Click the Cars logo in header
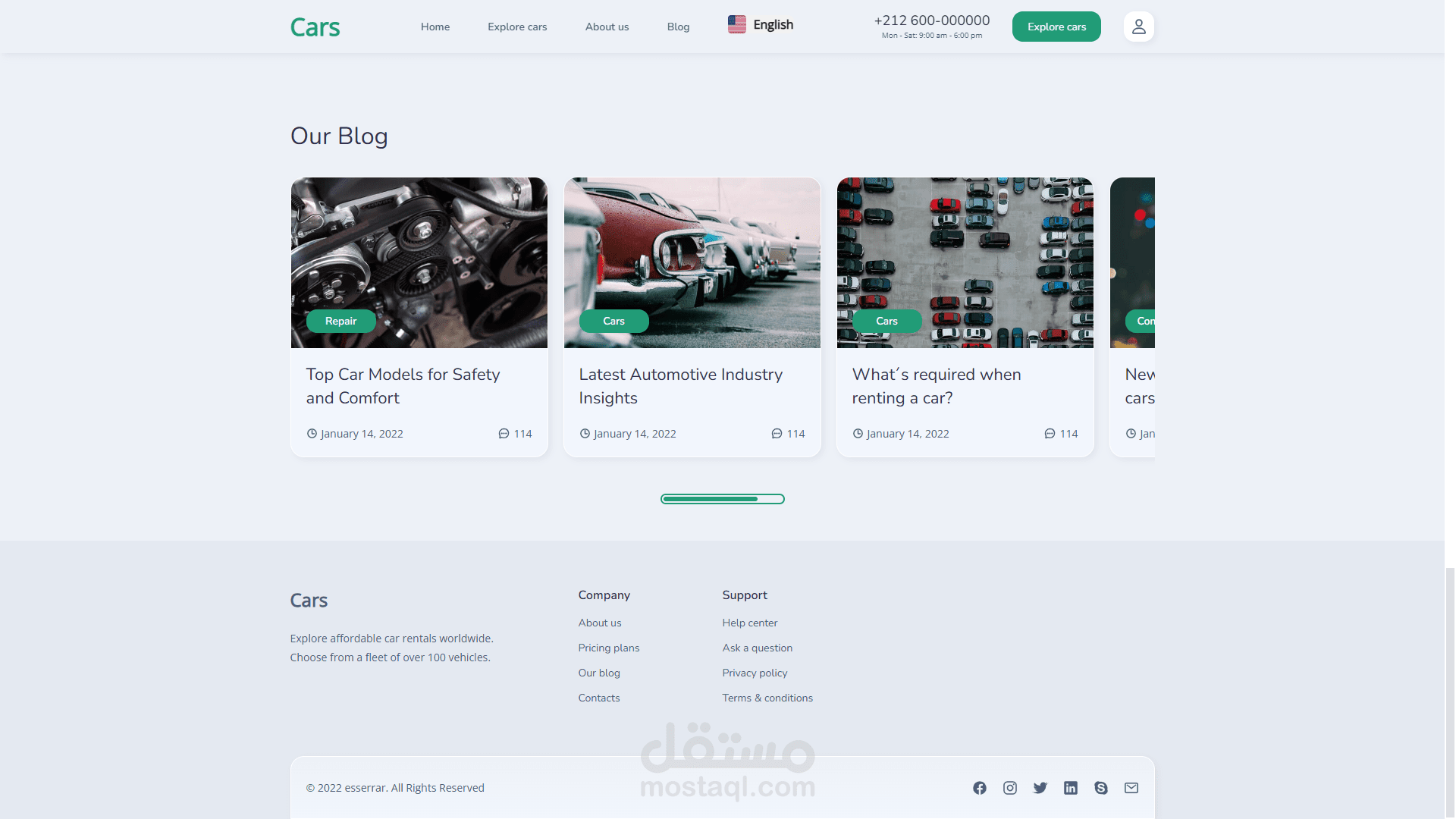Viewport: 1456px width, 819px height. 315,27
